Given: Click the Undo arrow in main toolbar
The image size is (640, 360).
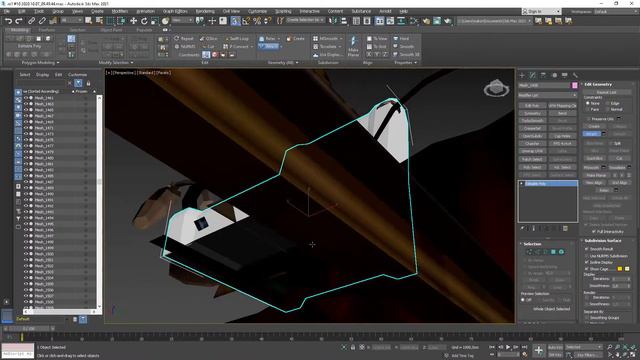Looking at the screenshot, I should pyautogui.click(x=8, y=20).
